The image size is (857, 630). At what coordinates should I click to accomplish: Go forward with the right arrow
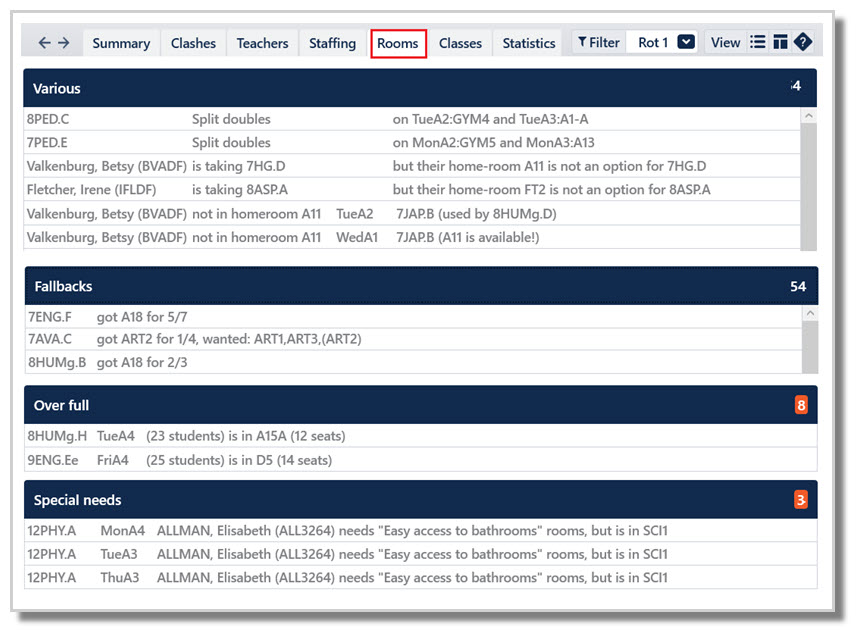(x=64, y=43)
